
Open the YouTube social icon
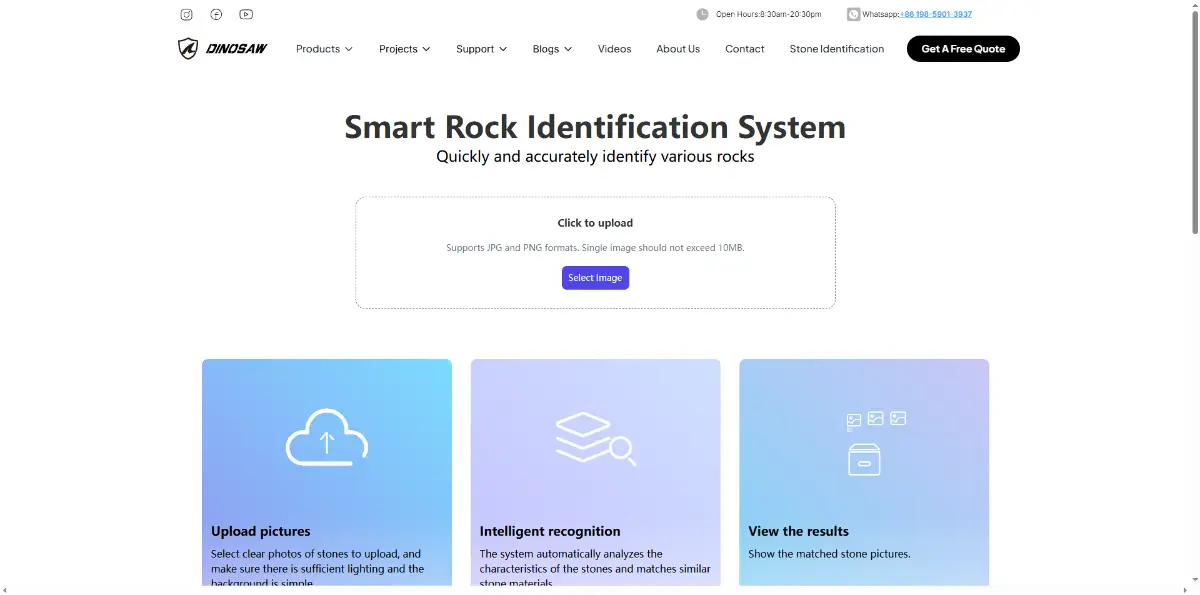pyautogui.click(x=246, y=14)
